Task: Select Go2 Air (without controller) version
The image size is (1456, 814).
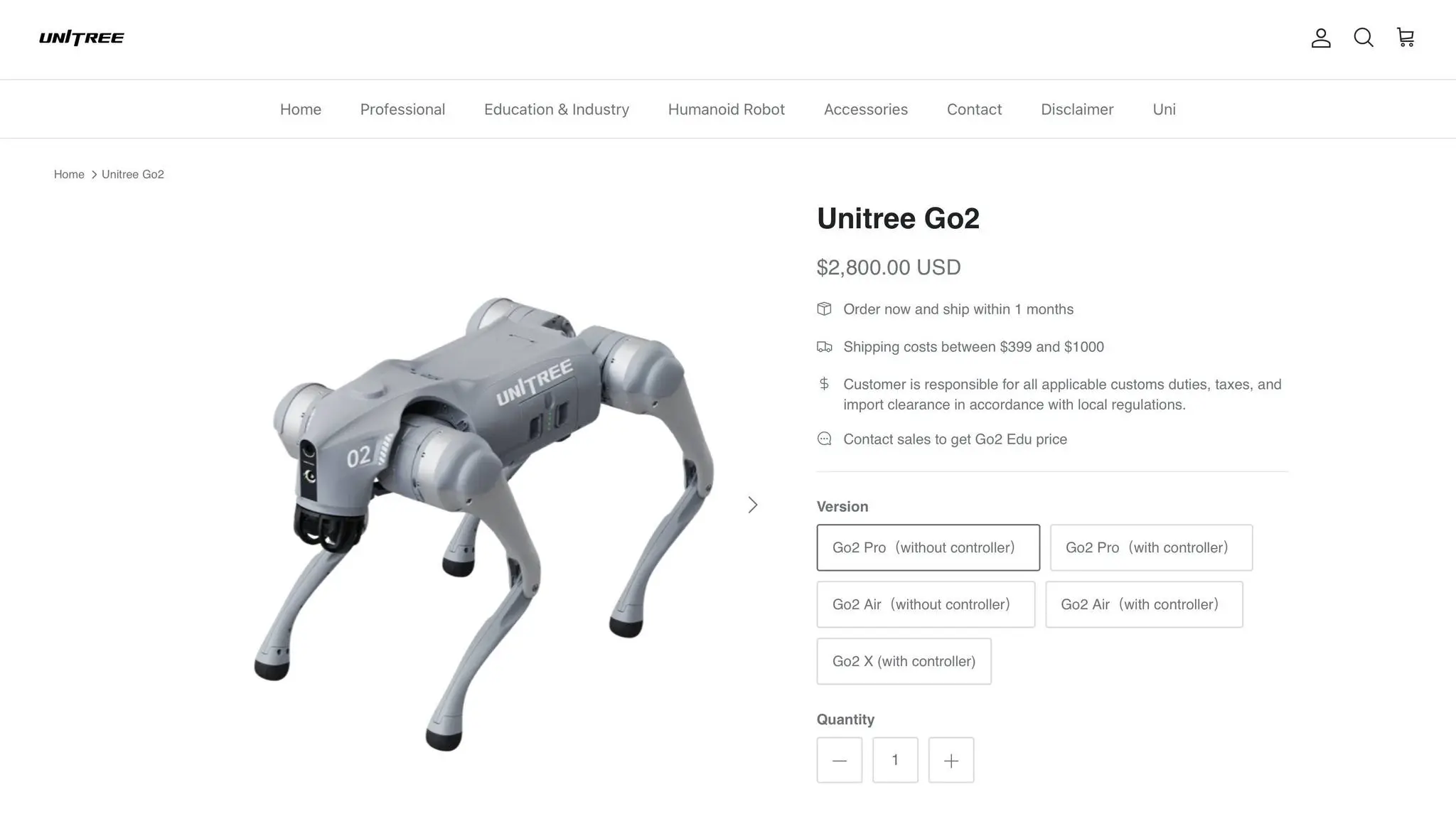Action: click(926, 604)
